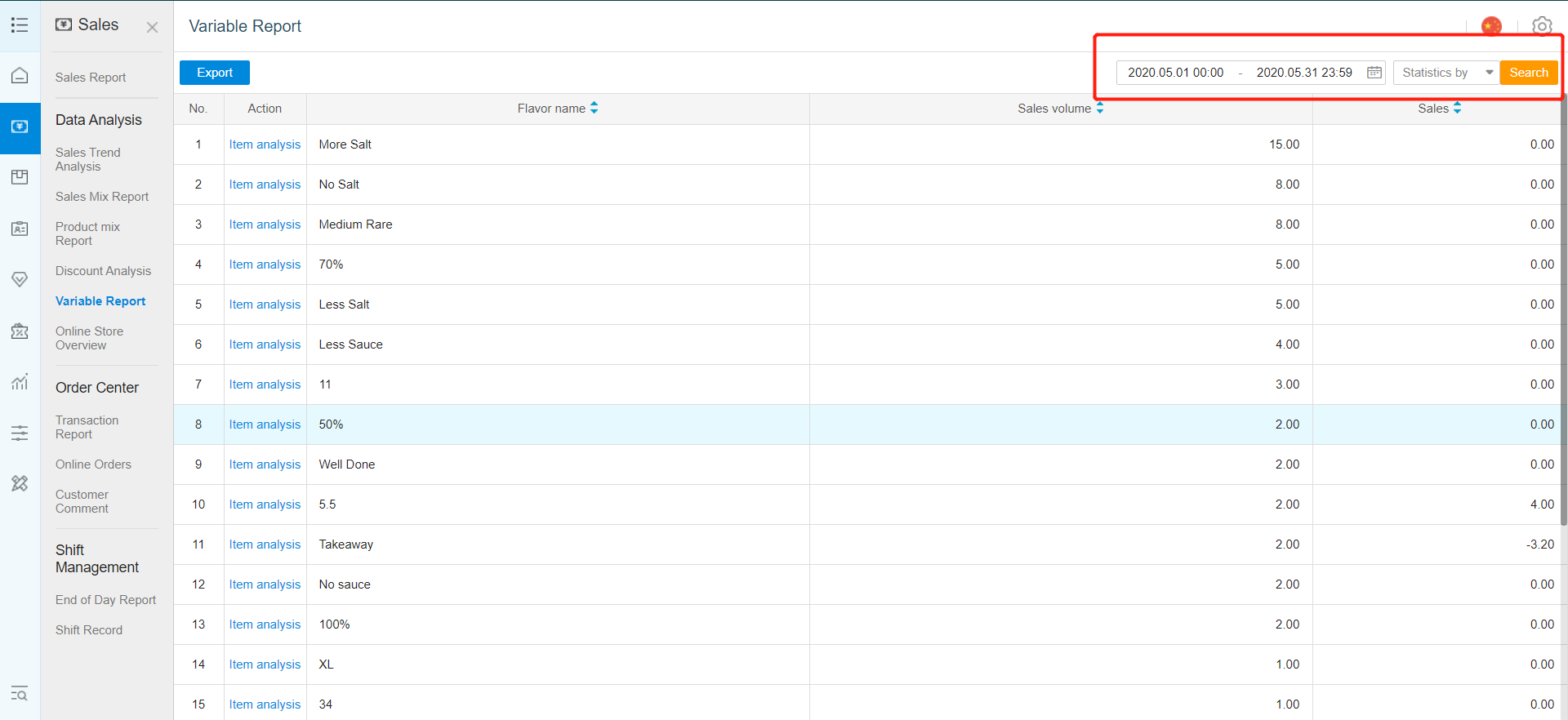1568x720 pixels.
Task: Open Item analysis for Medium Rare
Action: click(x=265, y=224)
